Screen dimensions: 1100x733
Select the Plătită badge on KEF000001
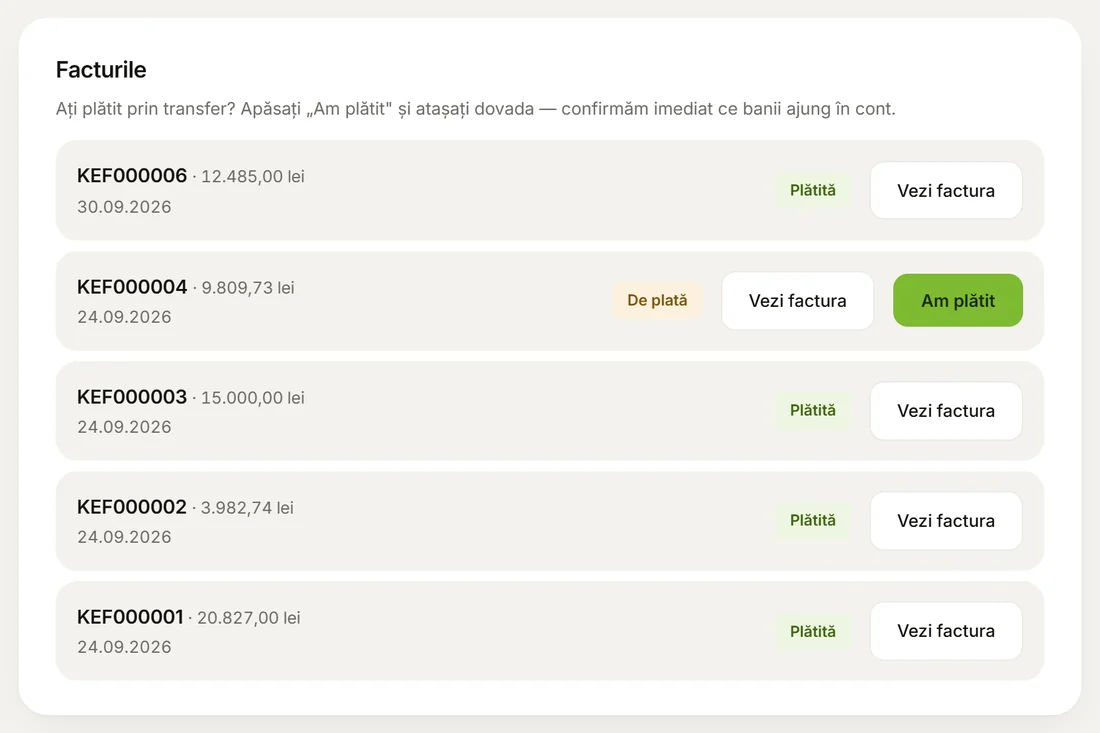812,631
